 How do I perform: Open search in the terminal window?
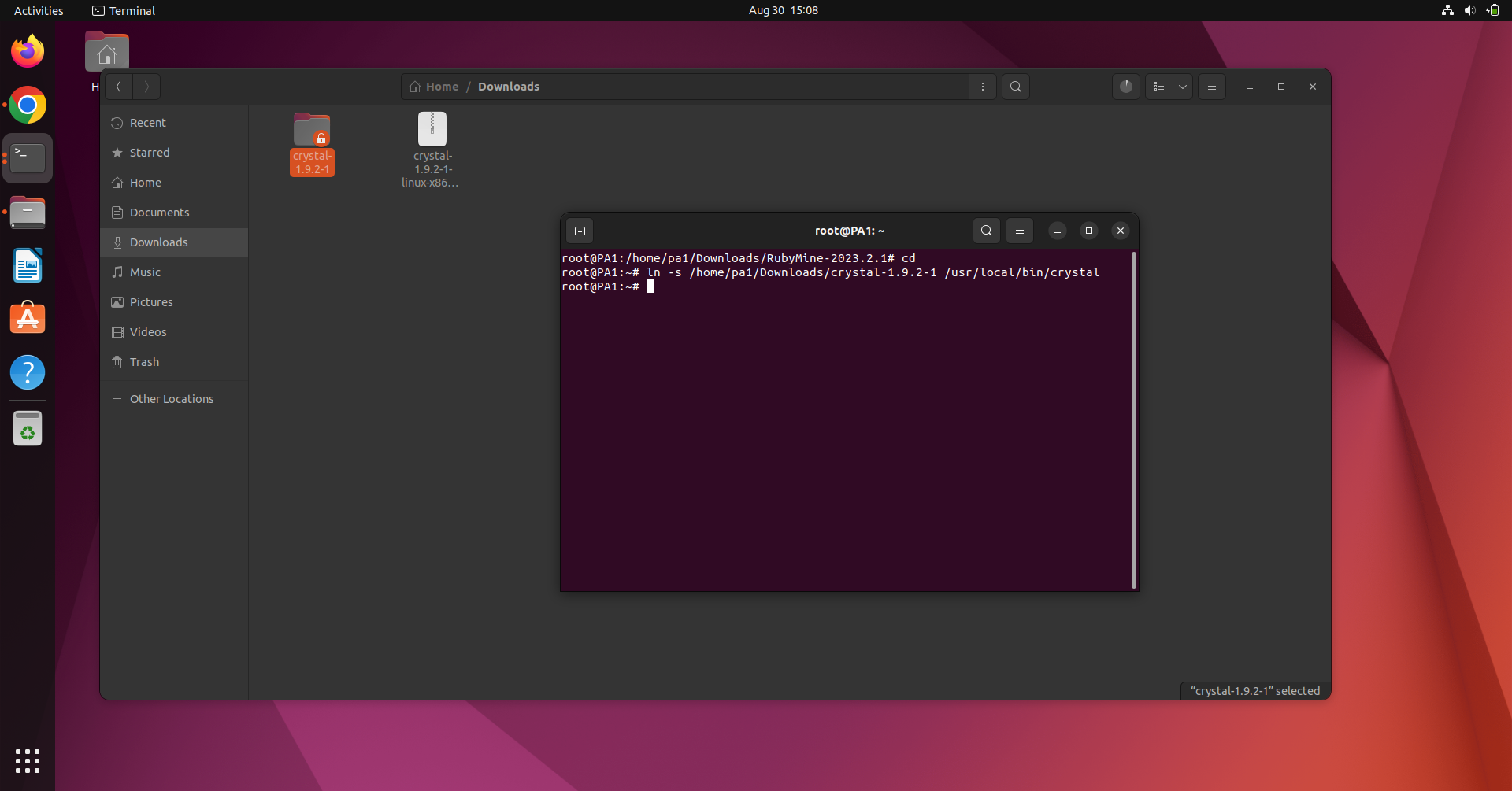[x=987, y=231]
